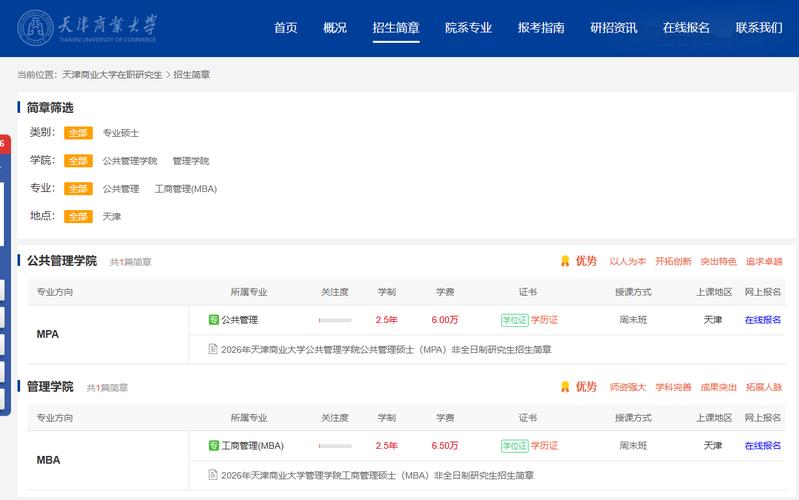Open 2026年公共管理硕士(MPA)招生简章 link
Image resolution: width=799 pixels, height=500 pixels.
point(386,350)
